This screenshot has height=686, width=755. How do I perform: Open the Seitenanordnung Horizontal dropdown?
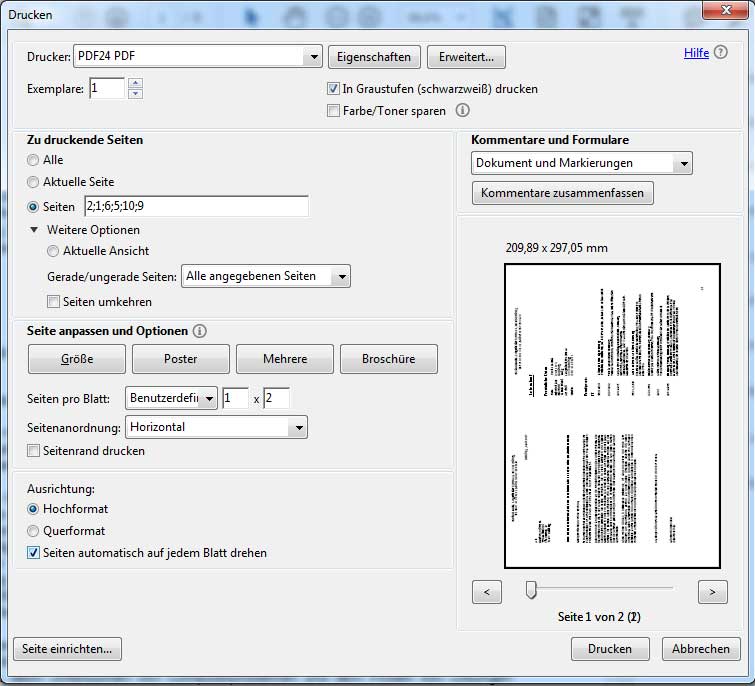(216, 427)
